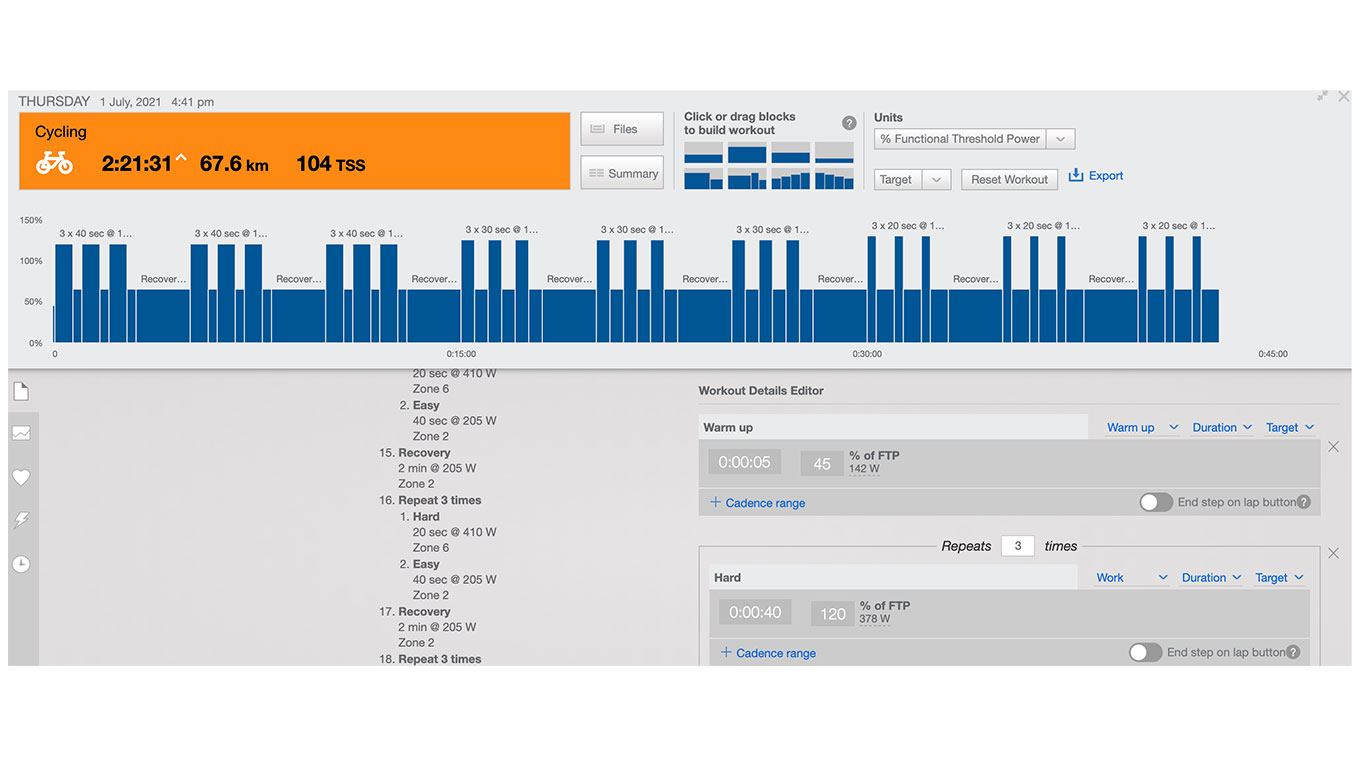Click plus icon for Warm up cadence range
The height and width of the screenshot is (768, 1366).
pyautogui.click(x=715, y=502)
